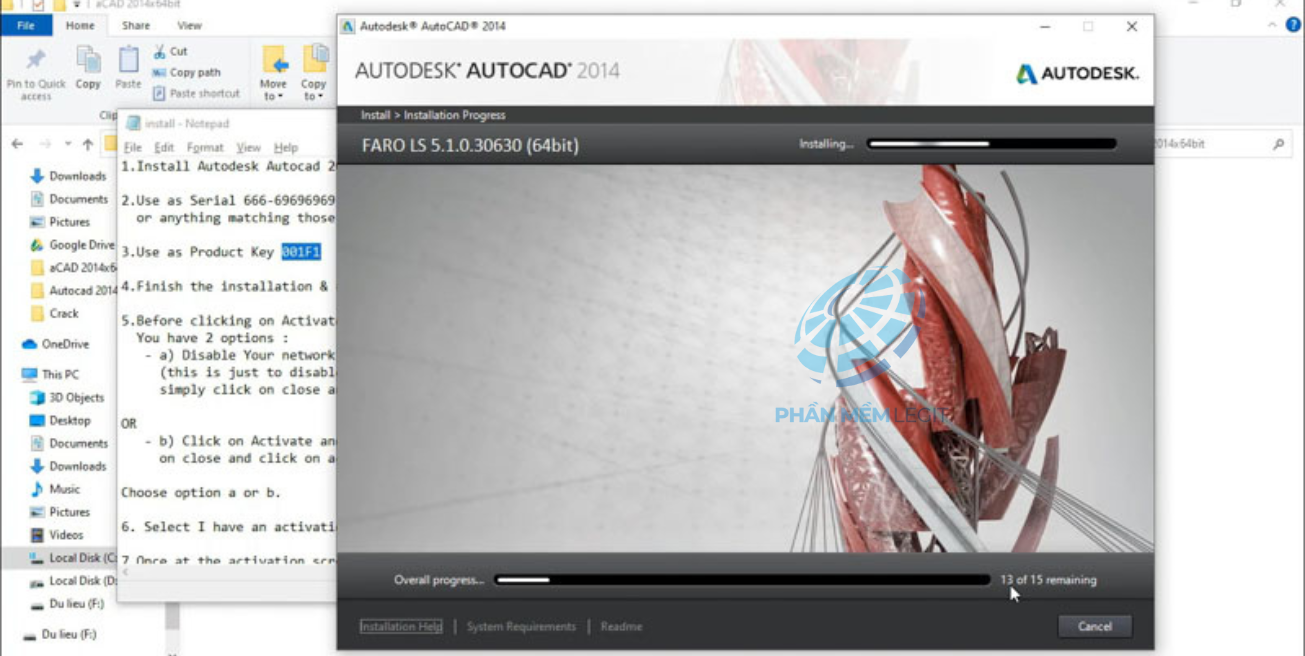This screenshot has height=656, width=1305.
Task: Click the "2.Use as Serial" line in Notepad
Action: [228, 200]
